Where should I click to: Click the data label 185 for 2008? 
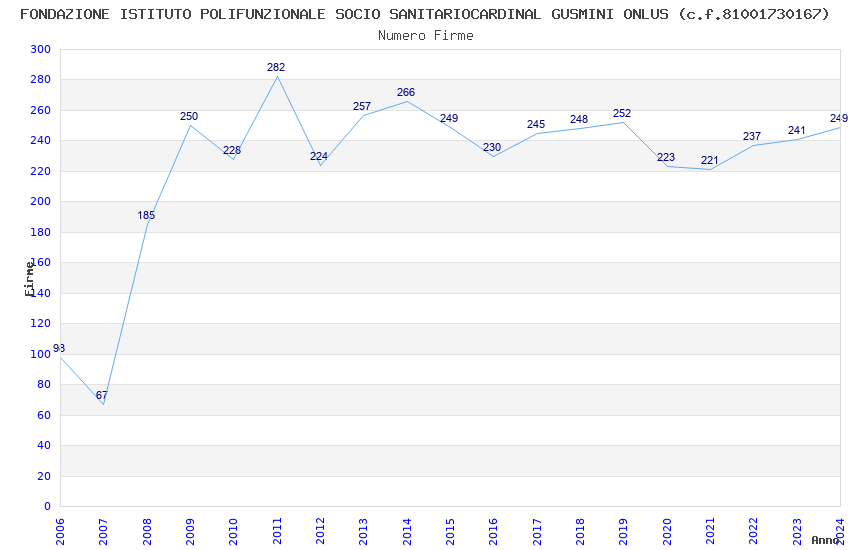[146, 216]
